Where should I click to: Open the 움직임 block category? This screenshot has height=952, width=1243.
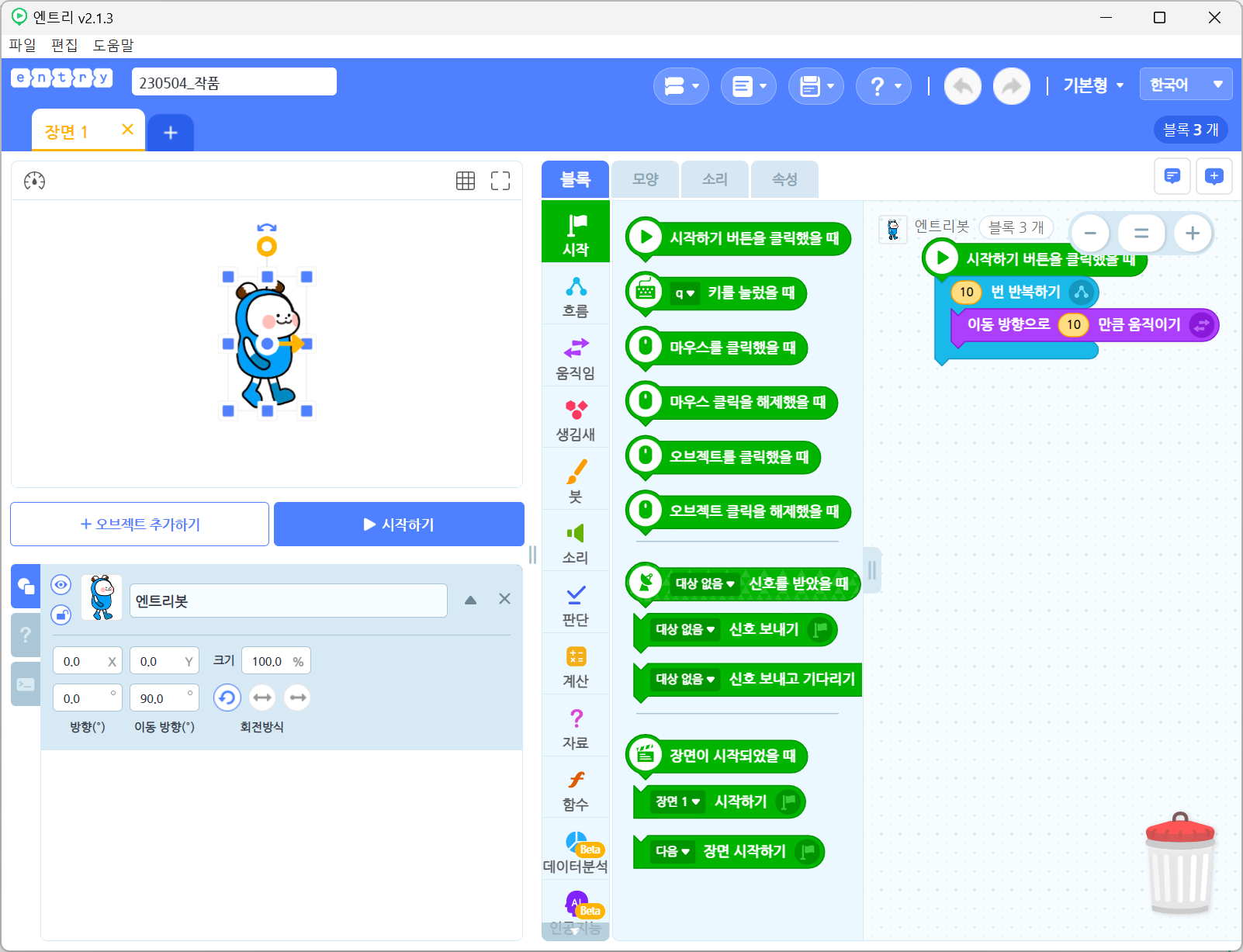(576, 358)
